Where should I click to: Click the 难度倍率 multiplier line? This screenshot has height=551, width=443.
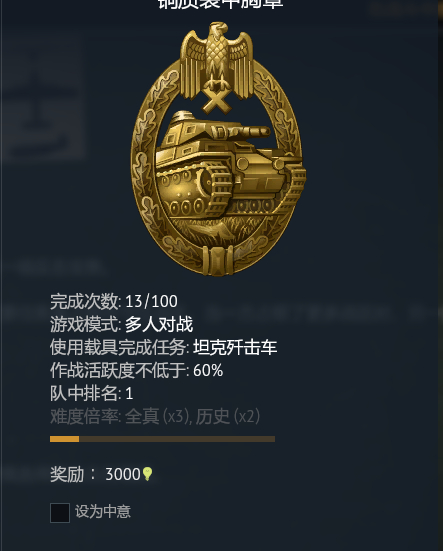[x=155, y=417]
